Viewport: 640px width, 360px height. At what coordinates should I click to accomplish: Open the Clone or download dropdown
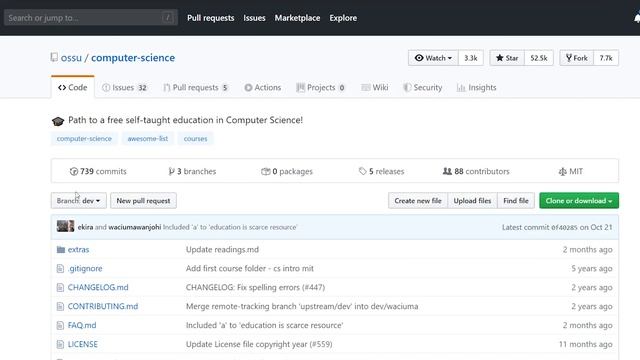click(579, 200)
